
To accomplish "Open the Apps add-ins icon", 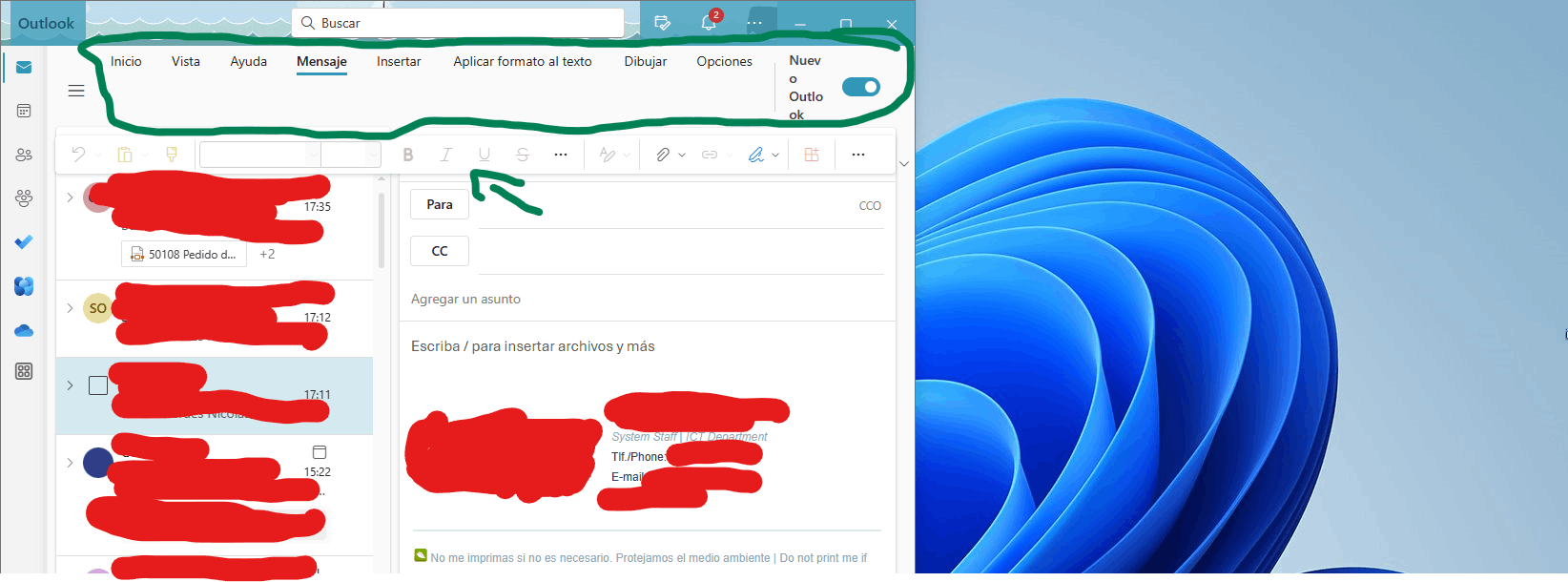I will coord(812,155).
